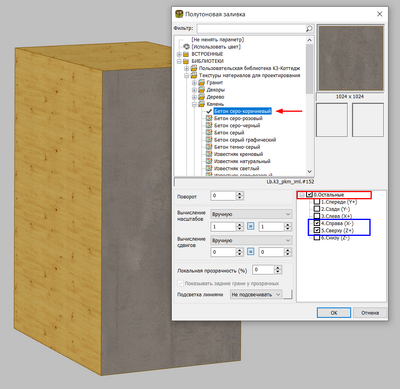Click the folder icon next to Декоры
400x389 pixels.
(x=201, y=90)
